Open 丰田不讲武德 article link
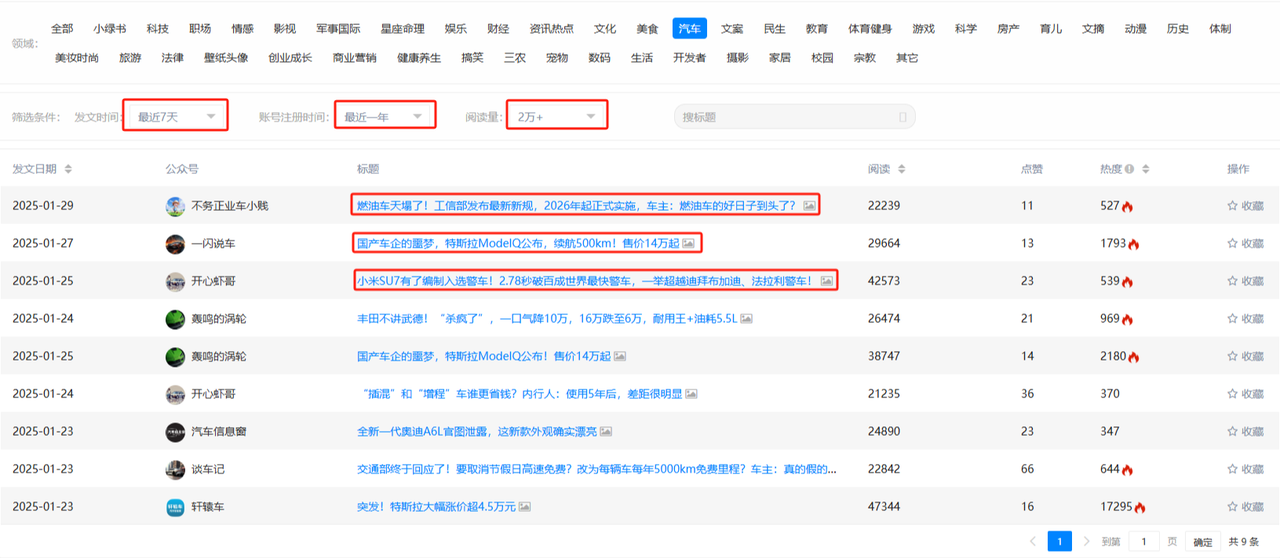 pos(547,319)
